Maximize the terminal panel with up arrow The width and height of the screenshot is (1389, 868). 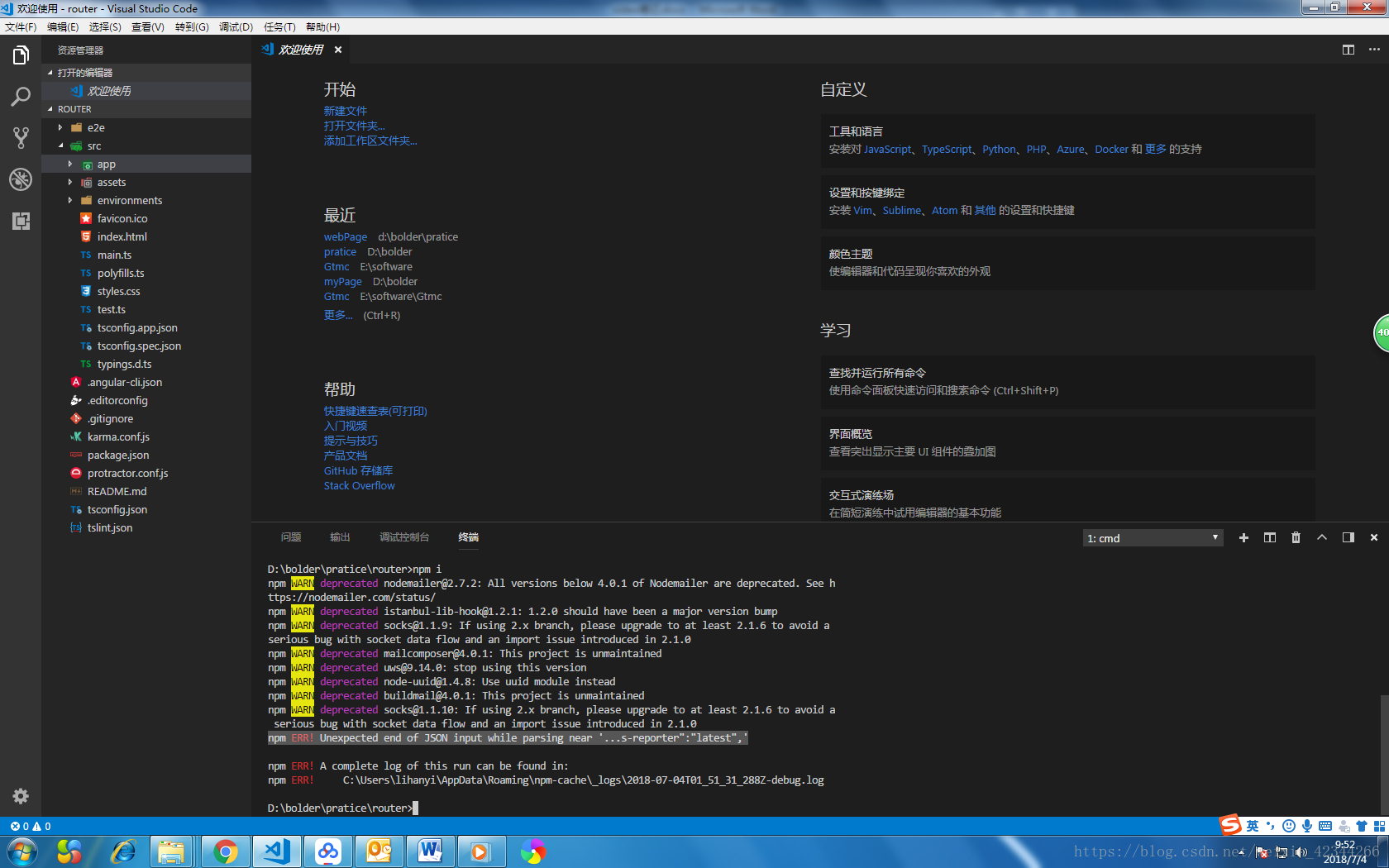1322,537
